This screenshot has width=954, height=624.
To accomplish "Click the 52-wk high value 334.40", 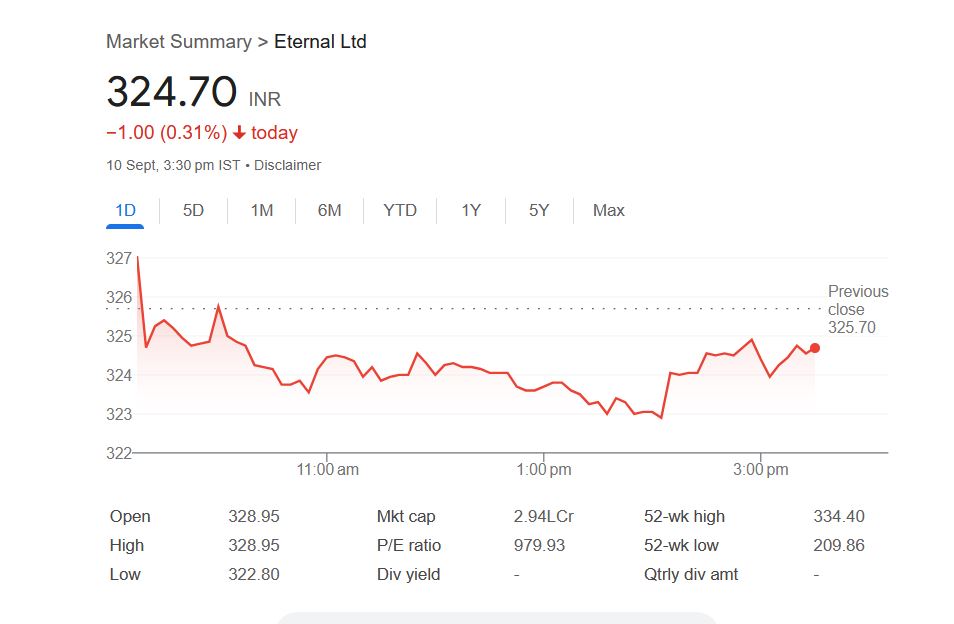I will click(839, 517).
